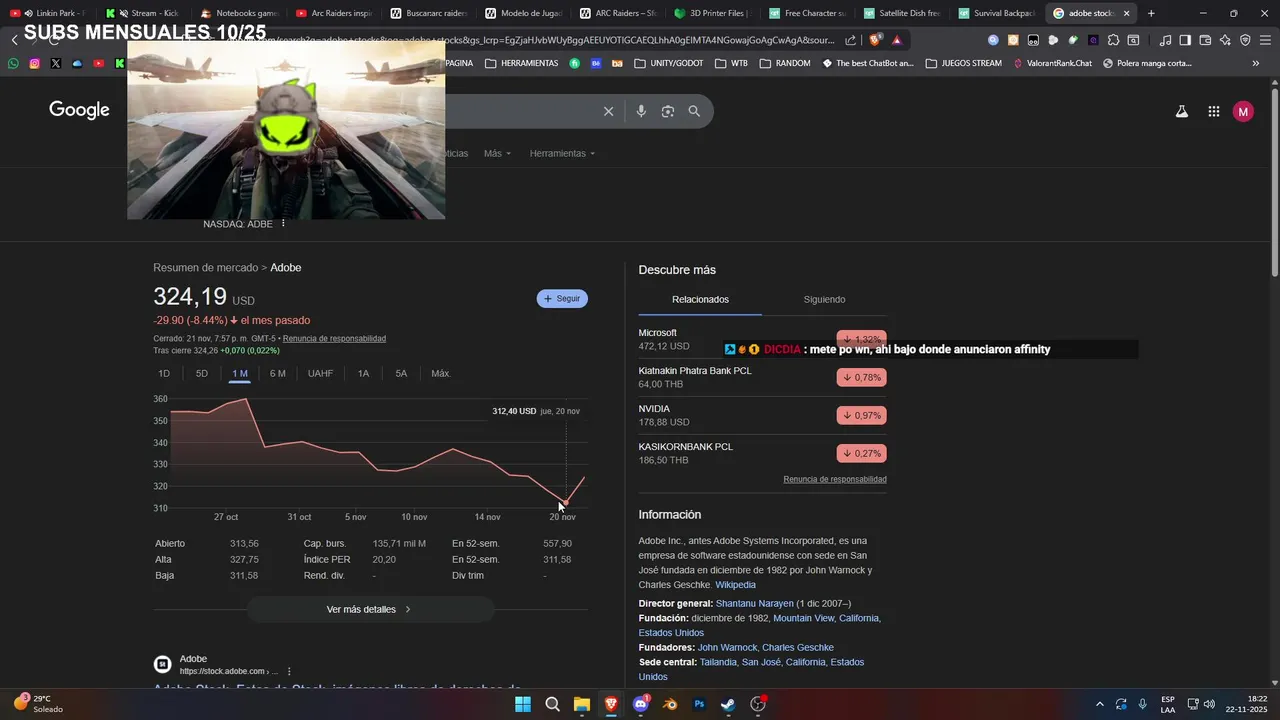1280x720 pixels.
Task: Open X (Twitter) bookmark icon
Action: [55, 63]
